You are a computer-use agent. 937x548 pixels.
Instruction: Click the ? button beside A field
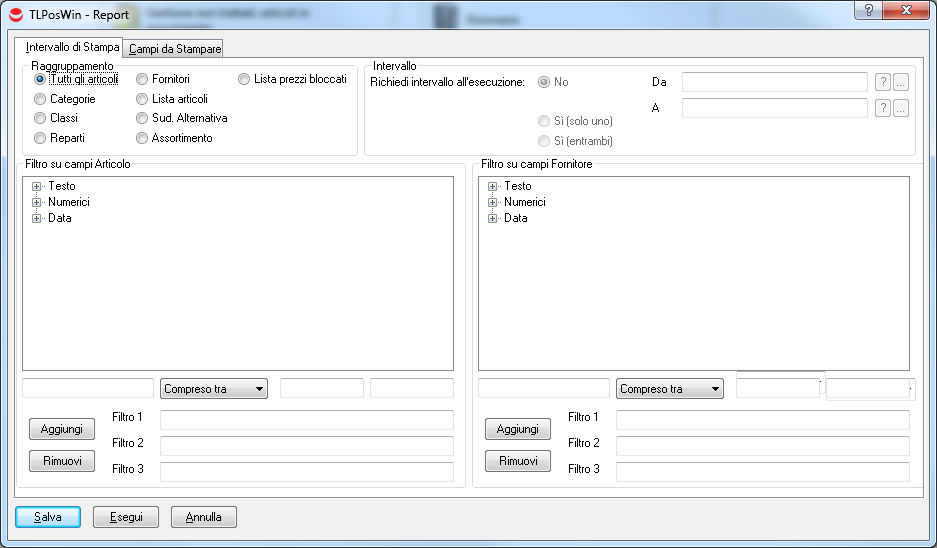[x=883, y=108]
